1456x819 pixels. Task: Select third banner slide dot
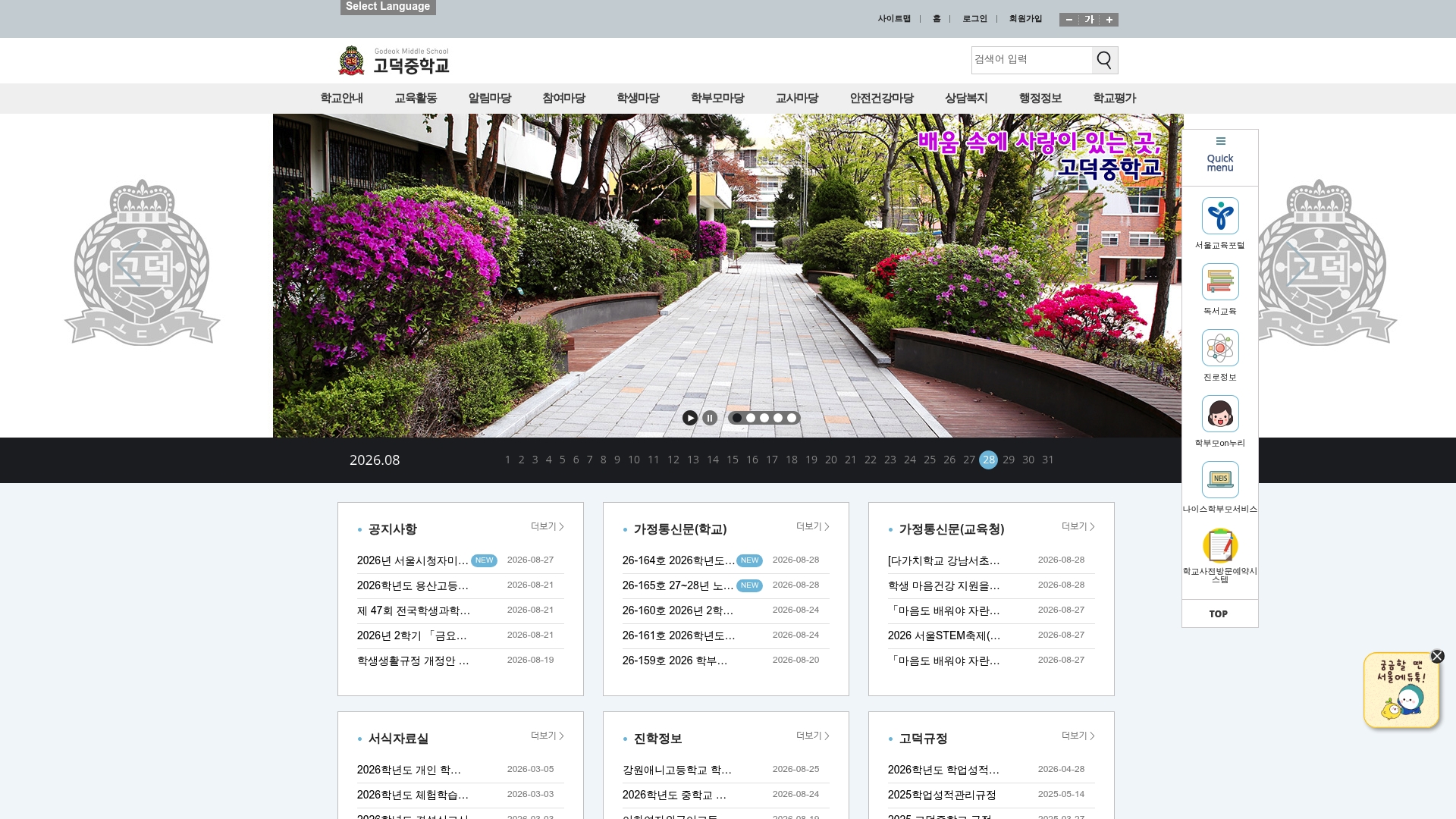coord(764,418)
